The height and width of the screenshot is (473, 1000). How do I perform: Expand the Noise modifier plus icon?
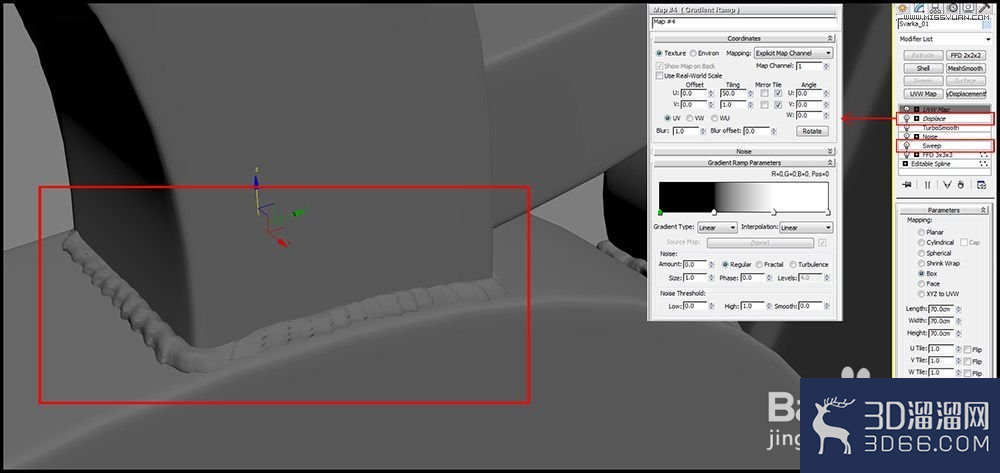point(916,136)
